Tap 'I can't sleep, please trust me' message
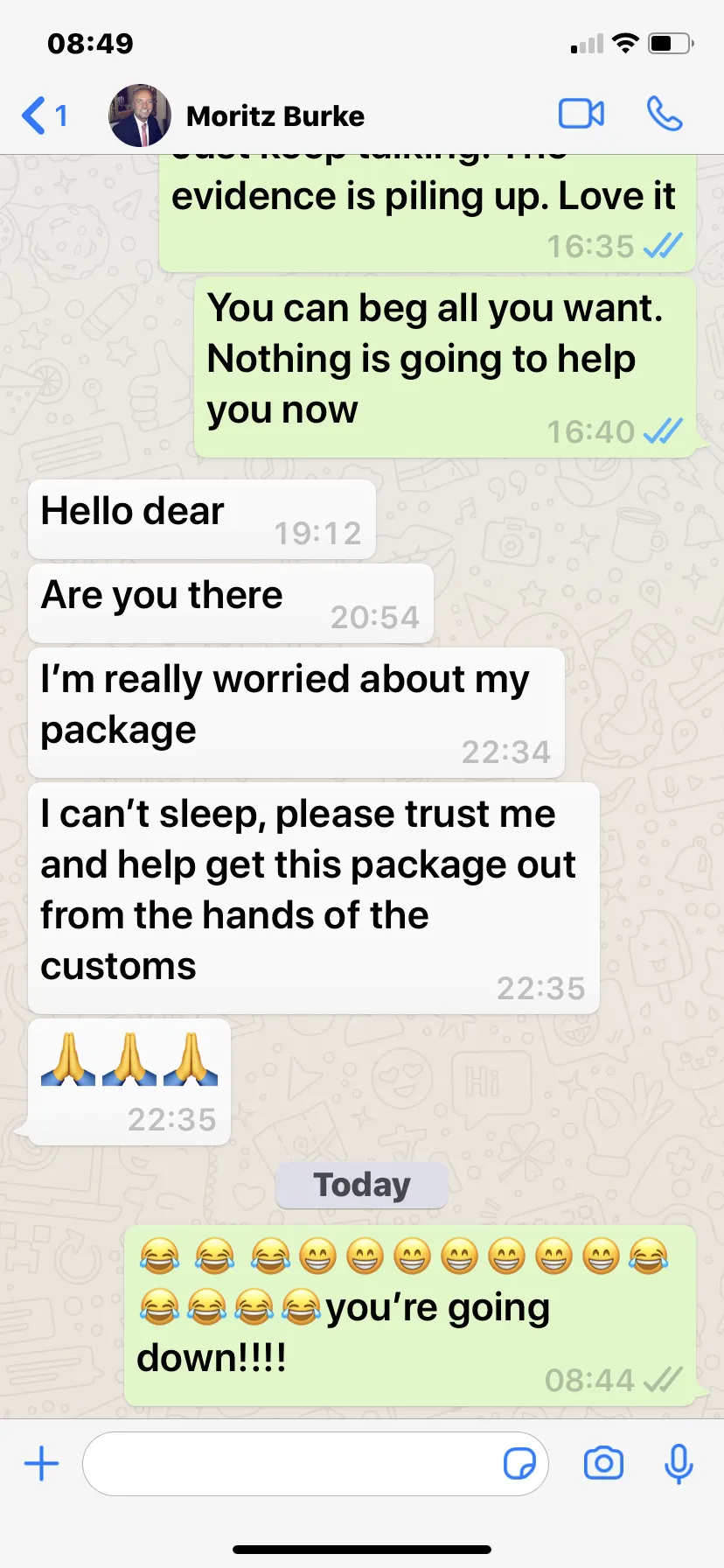The image size is (724, 1568). tap(314, 899)
